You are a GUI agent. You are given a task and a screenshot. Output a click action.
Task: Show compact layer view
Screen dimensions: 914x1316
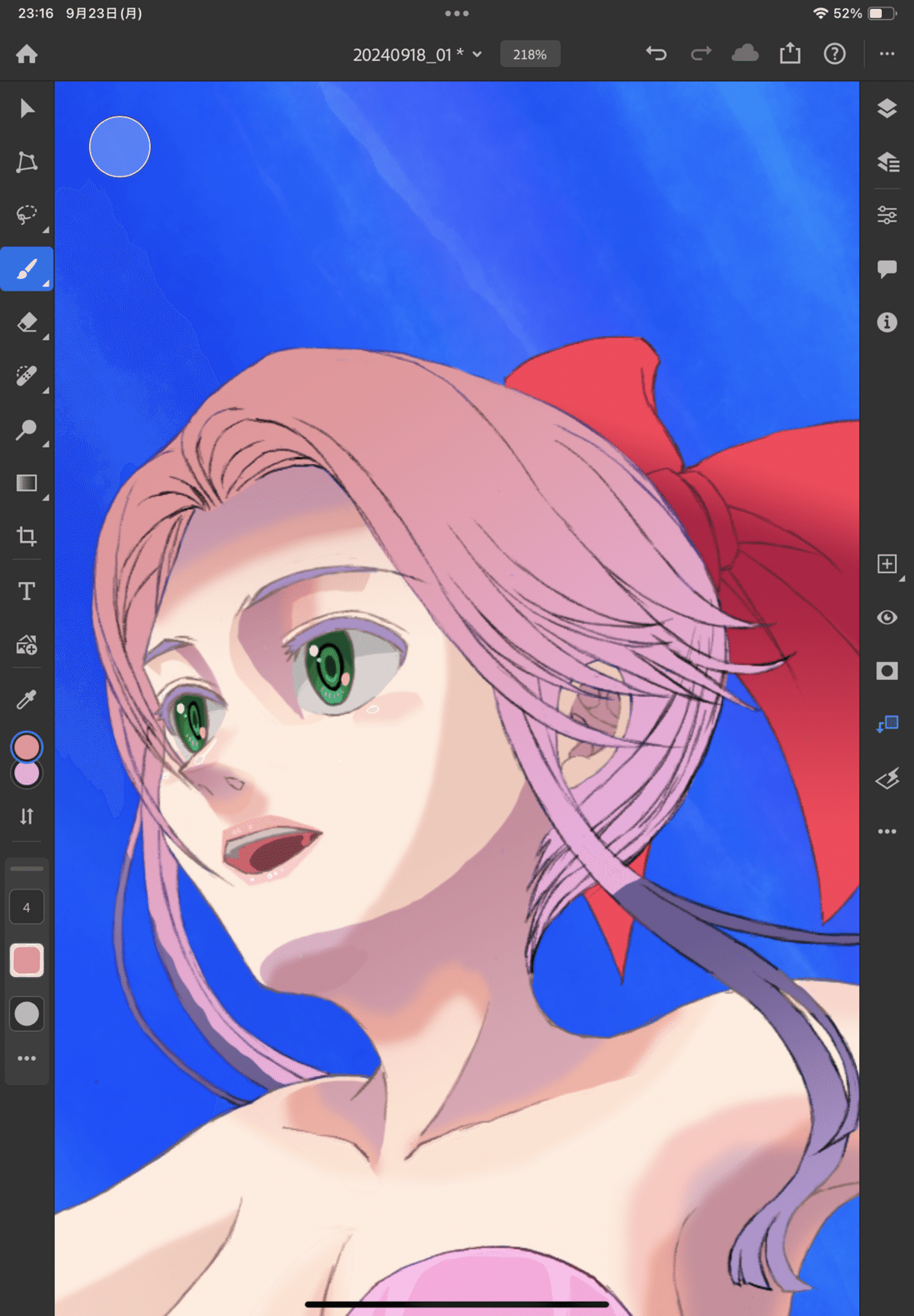887,108
